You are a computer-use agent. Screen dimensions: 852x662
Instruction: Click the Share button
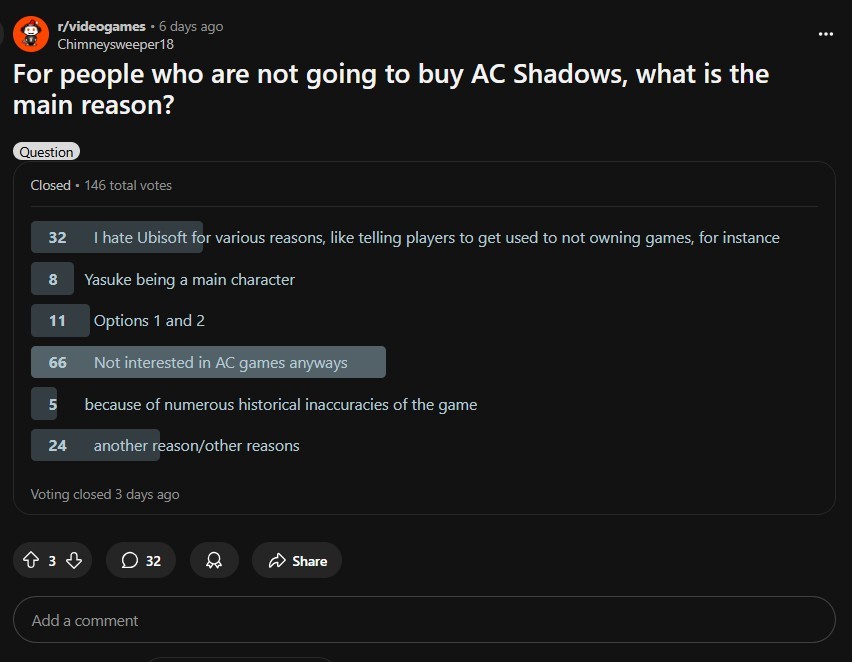pos(297,561)
